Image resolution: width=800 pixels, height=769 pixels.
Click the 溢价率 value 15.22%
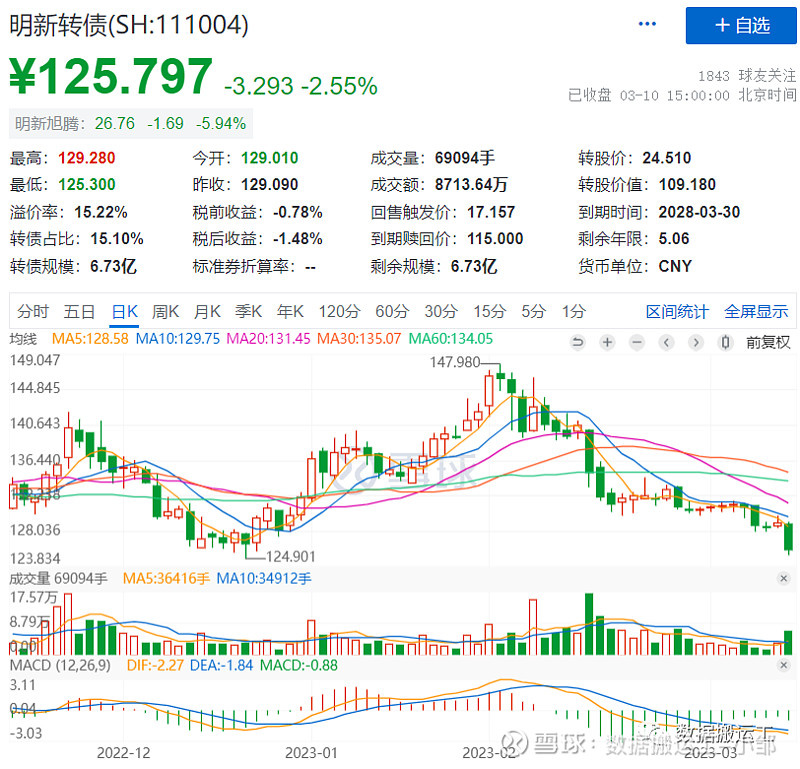click(x=101, y=212)
